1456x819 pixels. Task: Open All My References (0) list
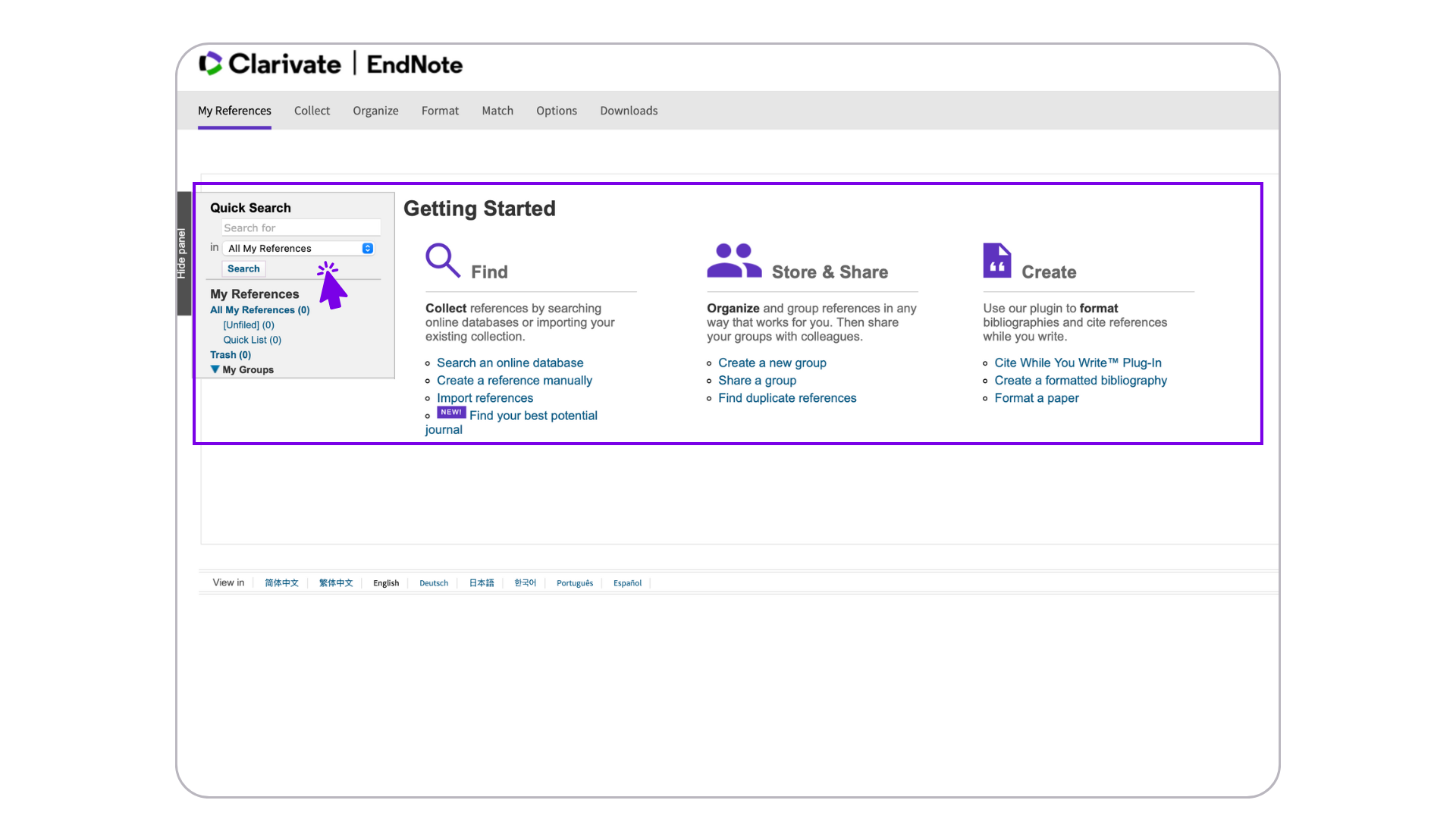click(x=260, y=310)
